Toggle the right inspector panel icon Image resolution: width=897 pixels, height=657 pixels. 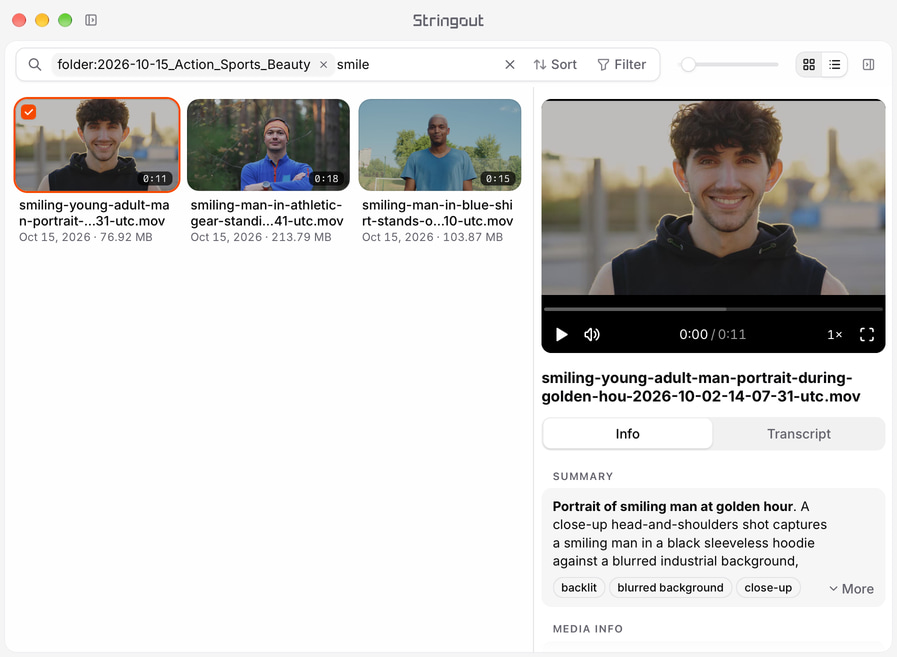868,65
